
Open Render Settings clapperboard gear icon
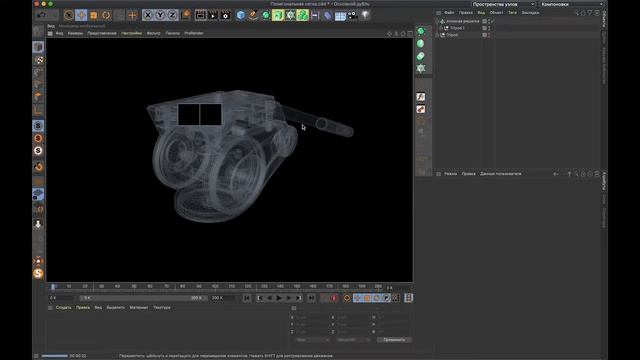tap(225, 16)
